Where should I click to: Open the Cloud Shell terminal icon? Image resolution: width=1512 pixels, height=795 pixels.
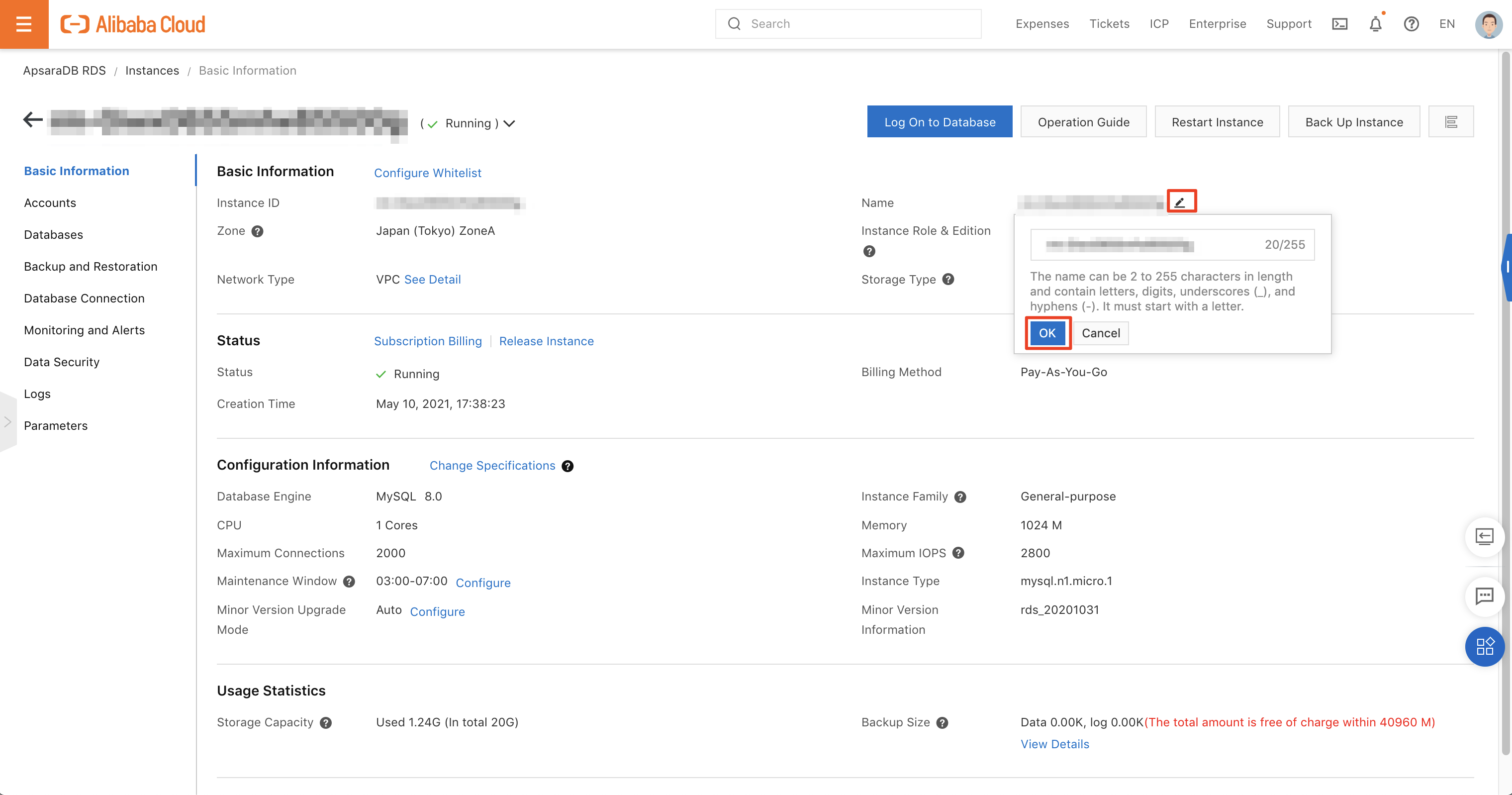click(x=1339, y=24)
